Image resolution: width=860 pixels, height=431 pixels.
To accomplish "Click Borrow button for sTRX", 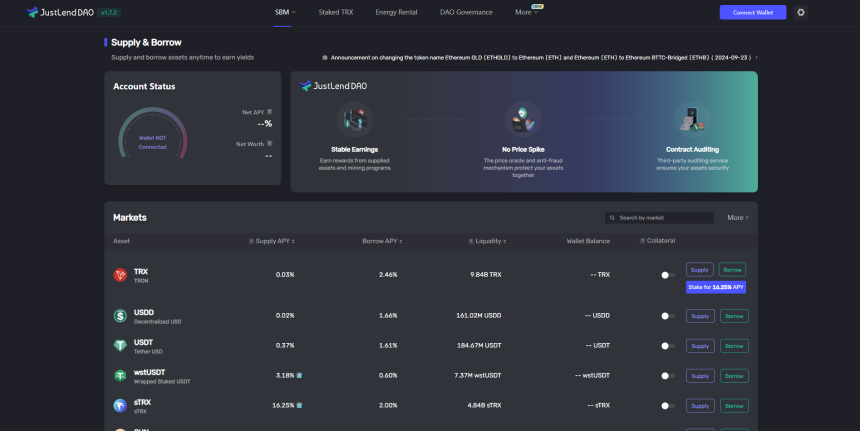I will [734, 406].
